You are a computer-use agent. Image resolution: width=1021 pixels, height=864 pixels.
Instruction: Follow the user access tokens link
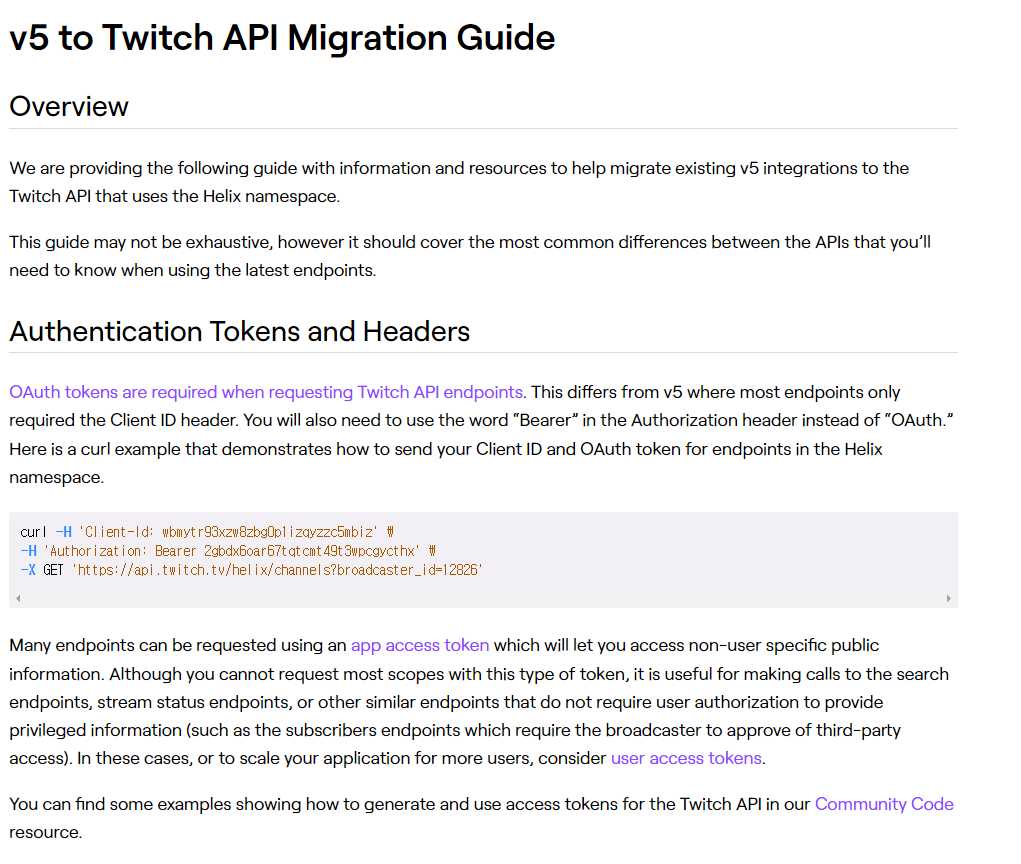[x=686, y=758]
